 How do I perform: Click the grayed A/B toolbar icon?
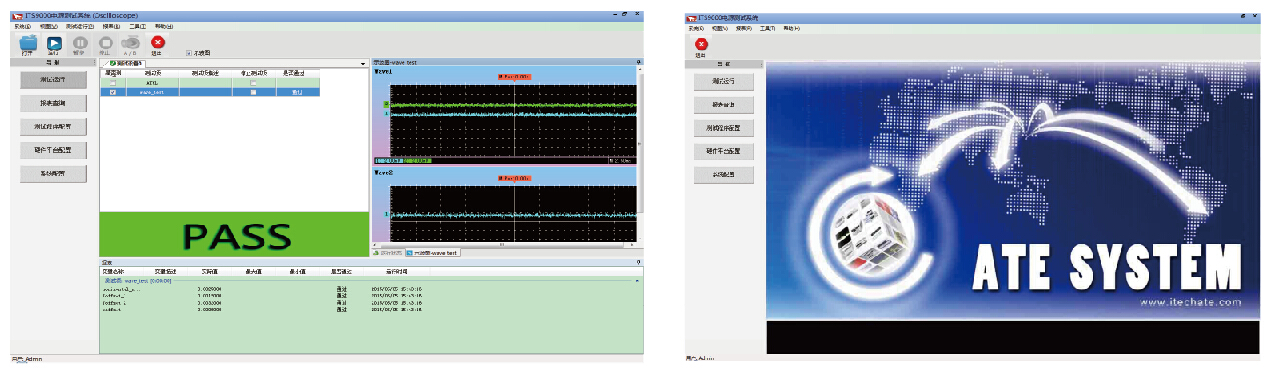[x=130, y=42]
